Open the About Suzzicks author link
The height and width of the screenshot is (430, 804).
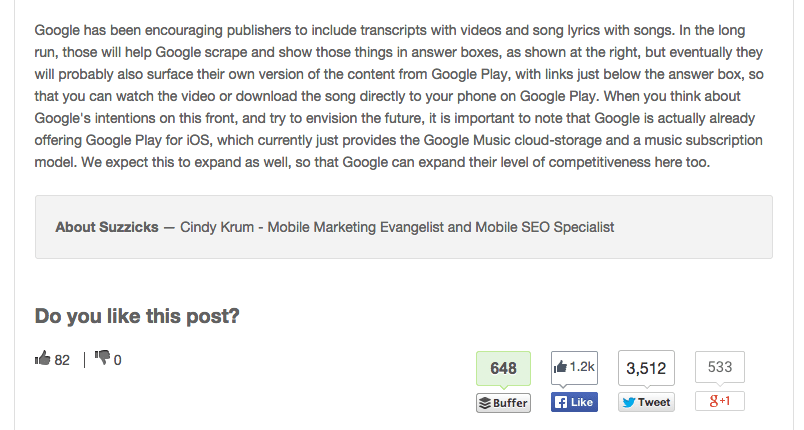pos(107,227)
